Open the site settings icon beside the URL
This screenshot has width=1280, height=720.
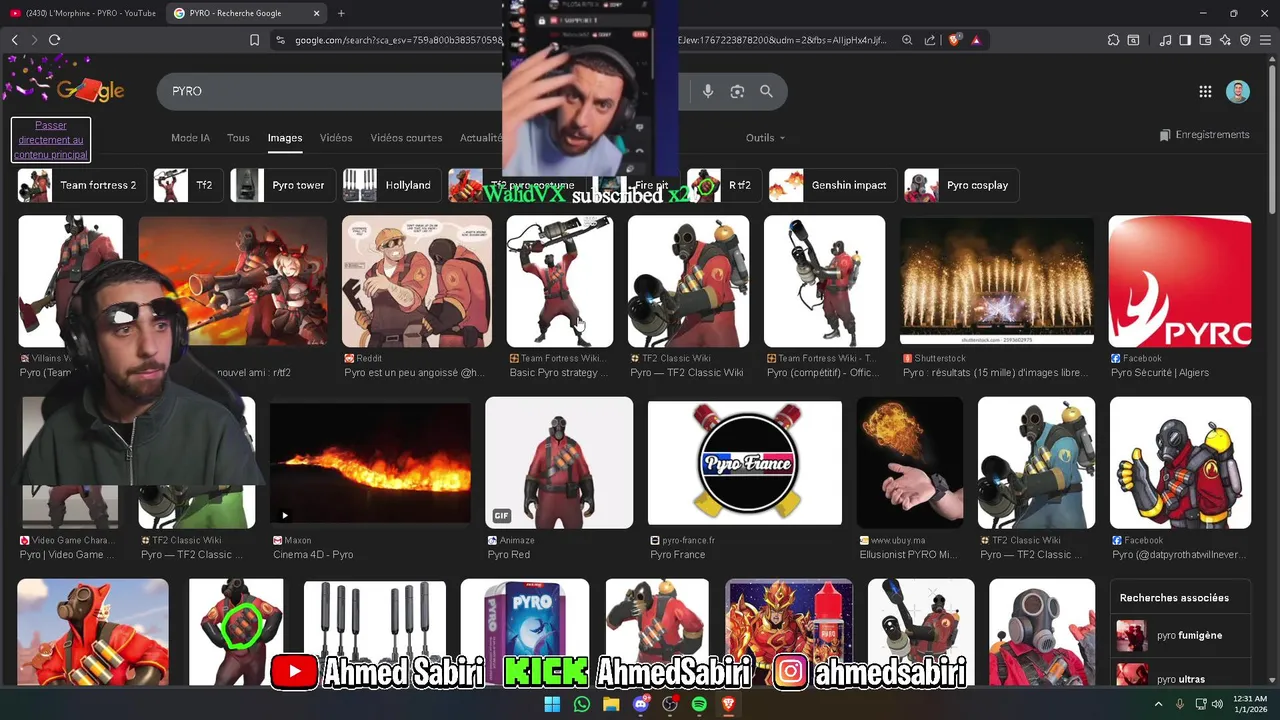[280, 40]
